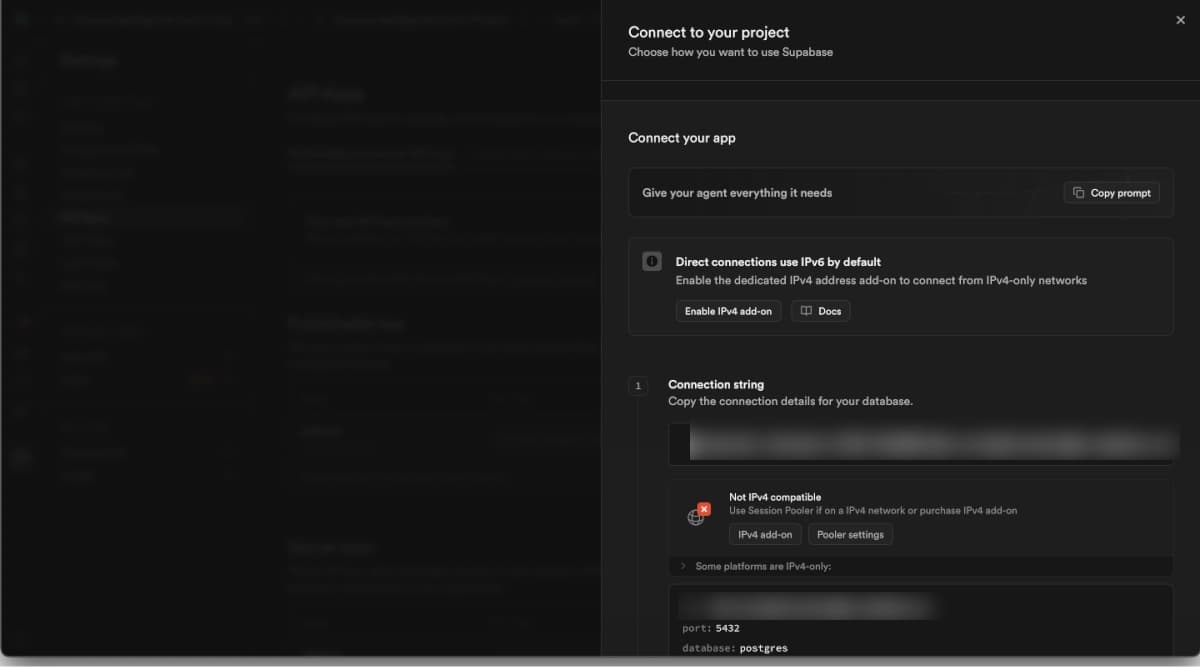Click the IPv4 add-on button

pyautogui.click(x=765, y=534)
